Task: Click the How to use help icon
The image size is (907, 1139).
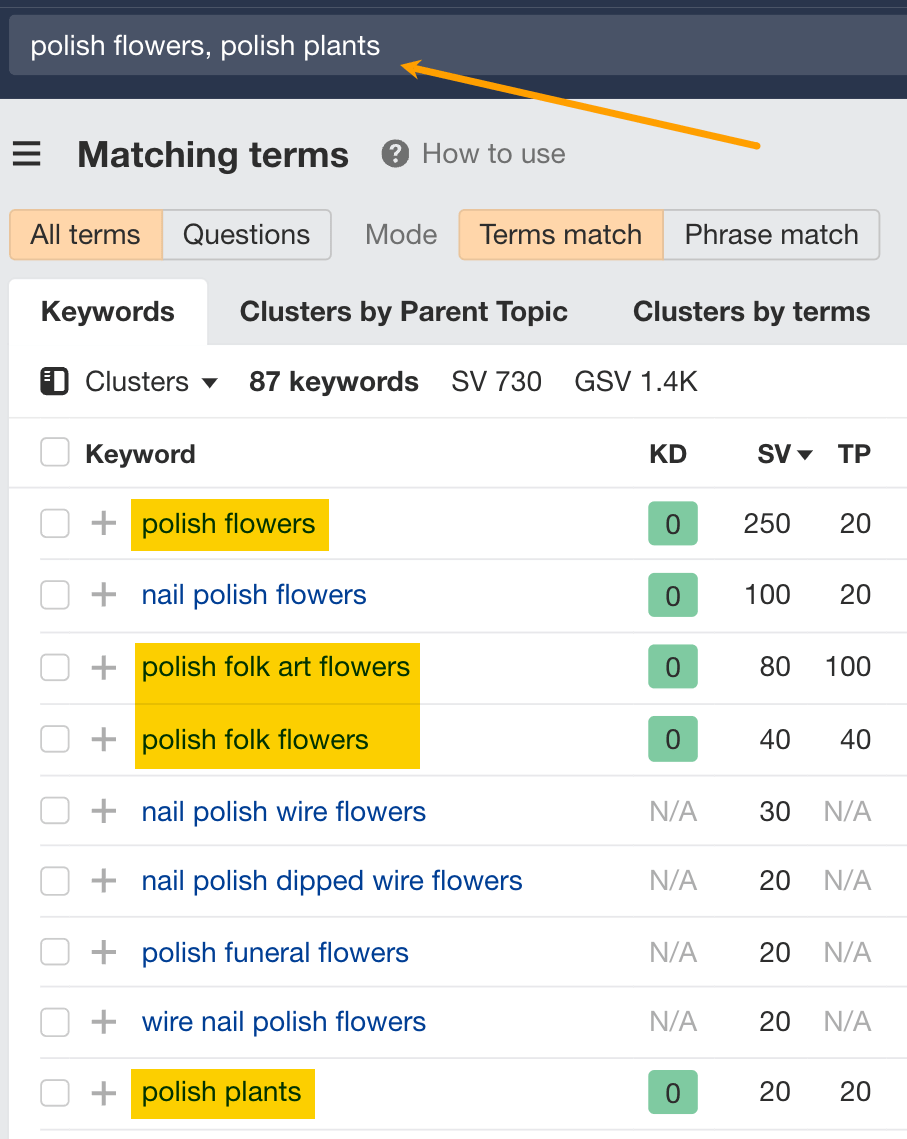Action: pos(395,153)
